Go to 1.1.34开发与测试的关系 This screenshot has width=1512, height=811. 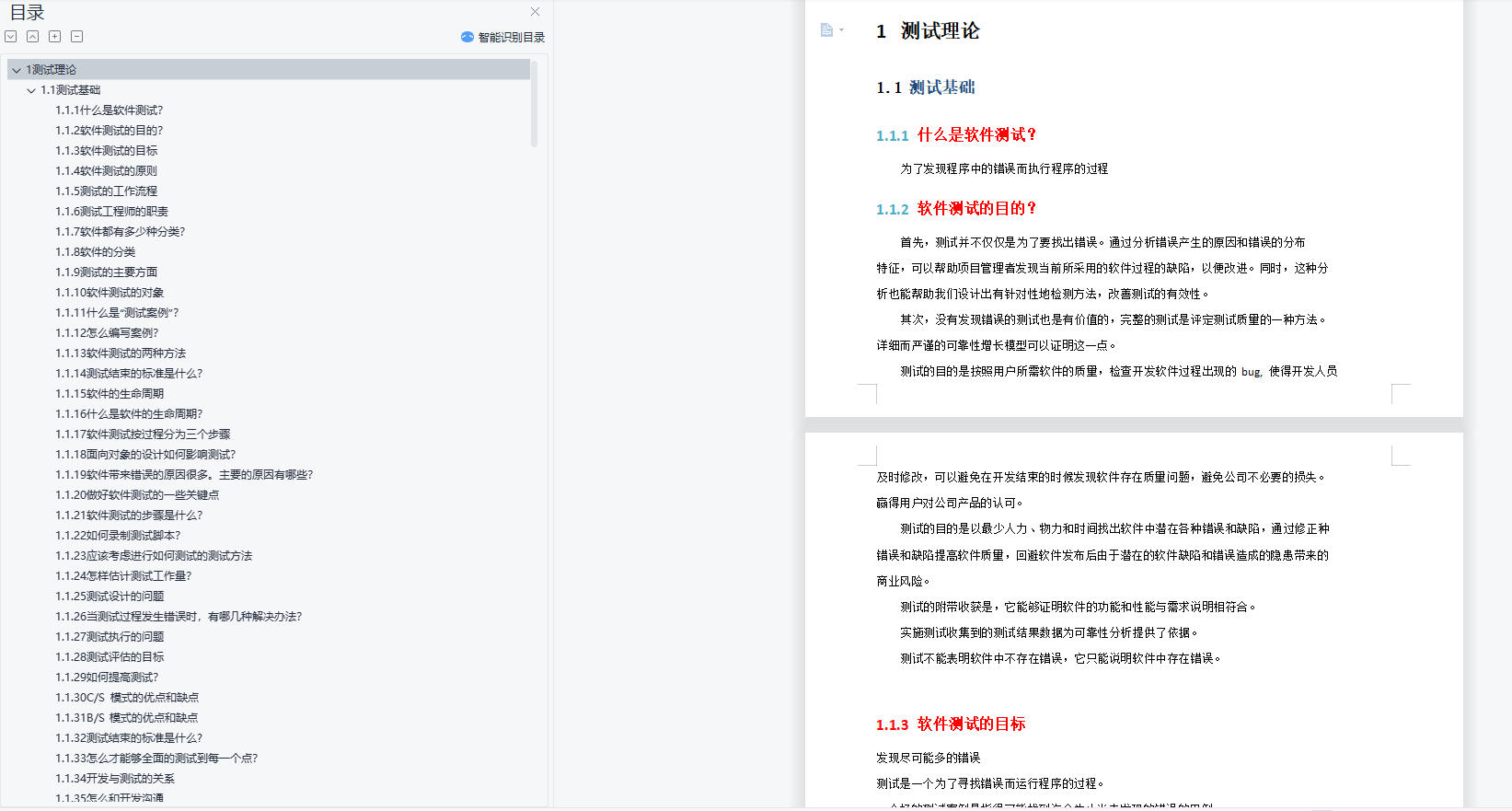[115, 779]
